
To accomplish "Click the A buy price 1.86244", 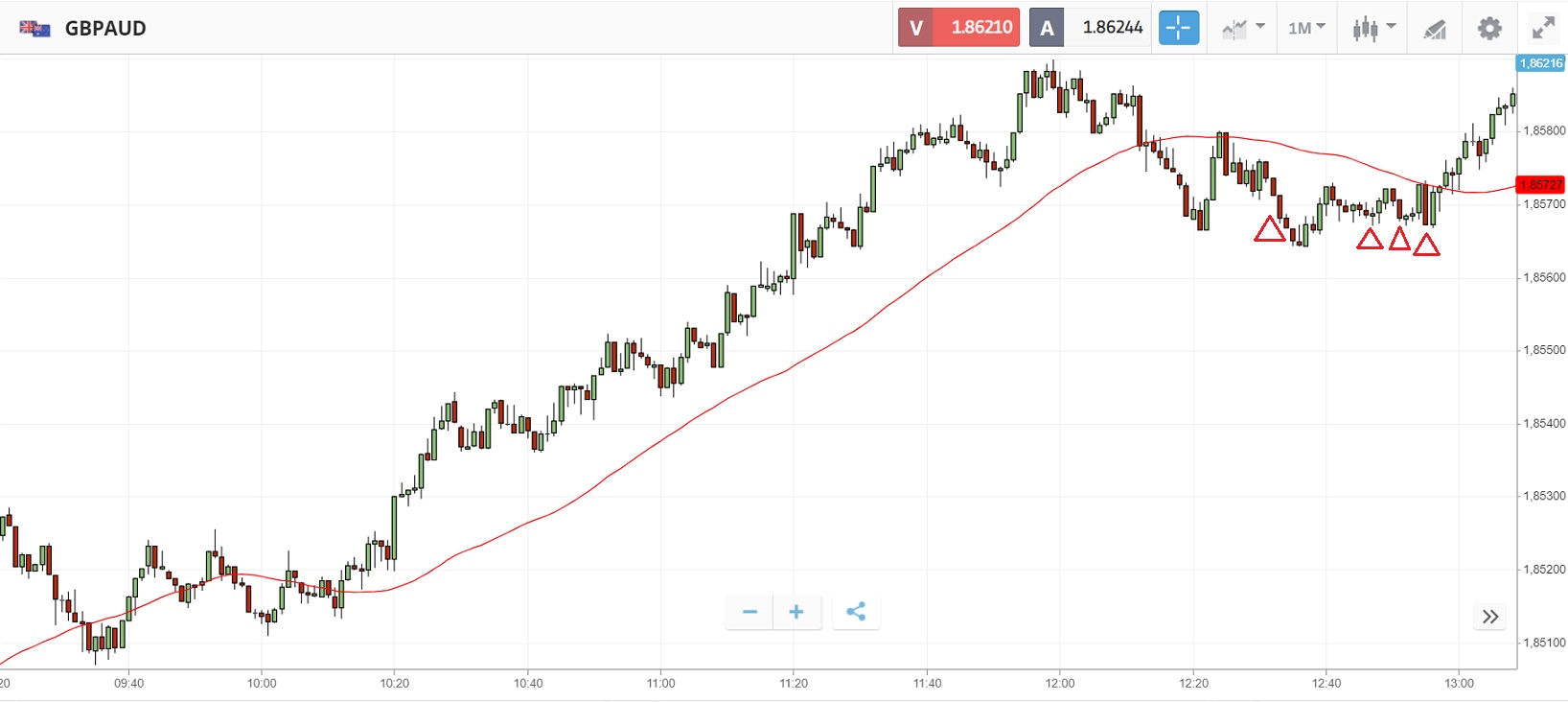I will (x=1090, y=28).
